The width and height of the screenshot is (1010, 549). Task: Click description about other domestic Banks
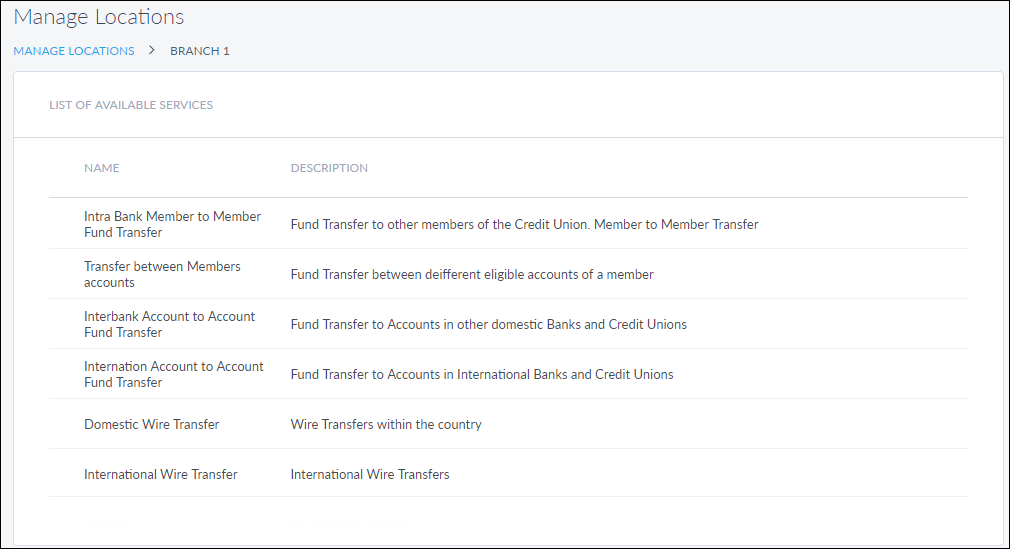tap(488, 324)
